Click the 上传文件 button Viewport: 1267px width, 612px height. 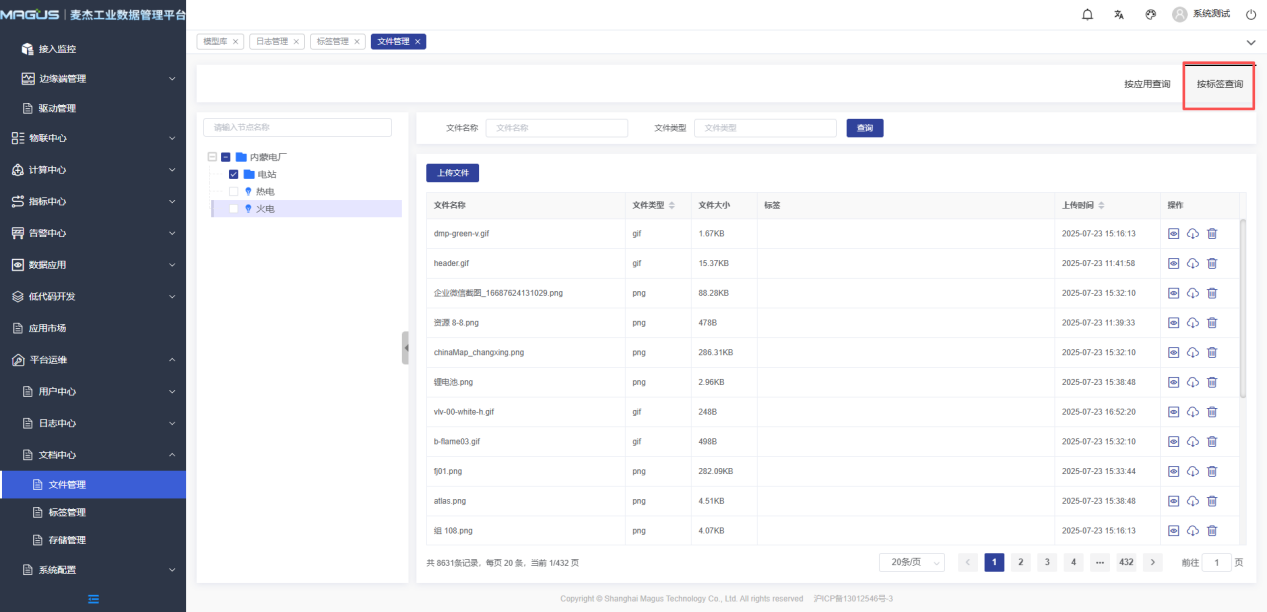[x=452, y=173]
